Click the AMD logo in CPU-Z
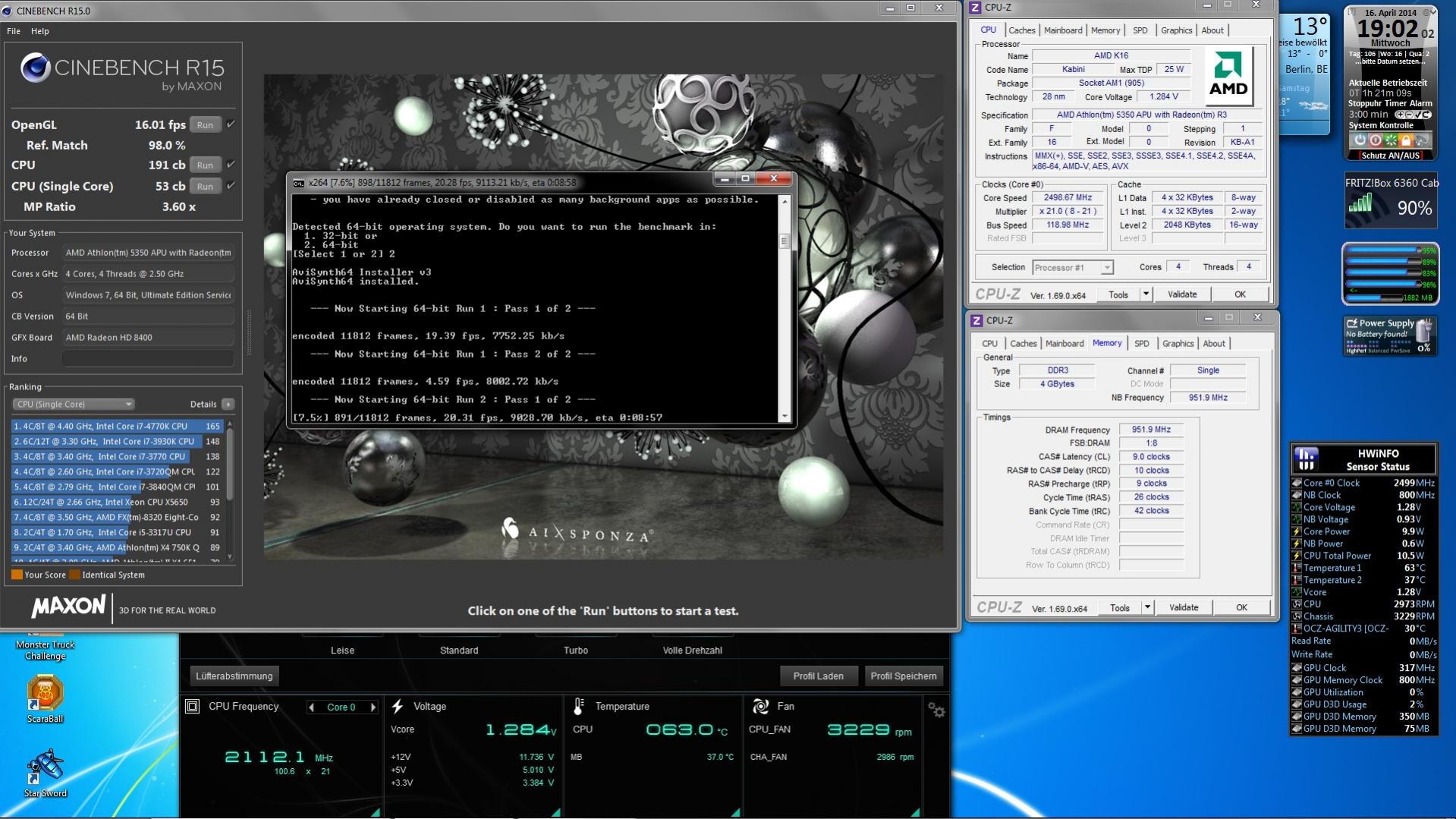1456x819 pixels. [x=1228, y=75]
